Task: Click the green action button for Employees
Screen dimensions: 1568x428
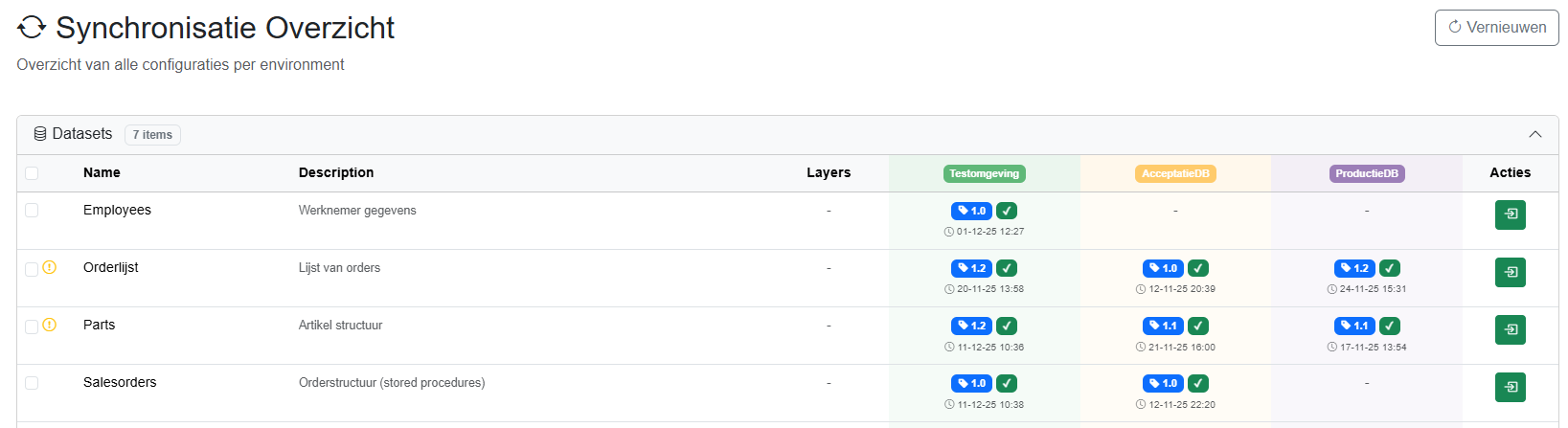Action: pos(1510,214)
